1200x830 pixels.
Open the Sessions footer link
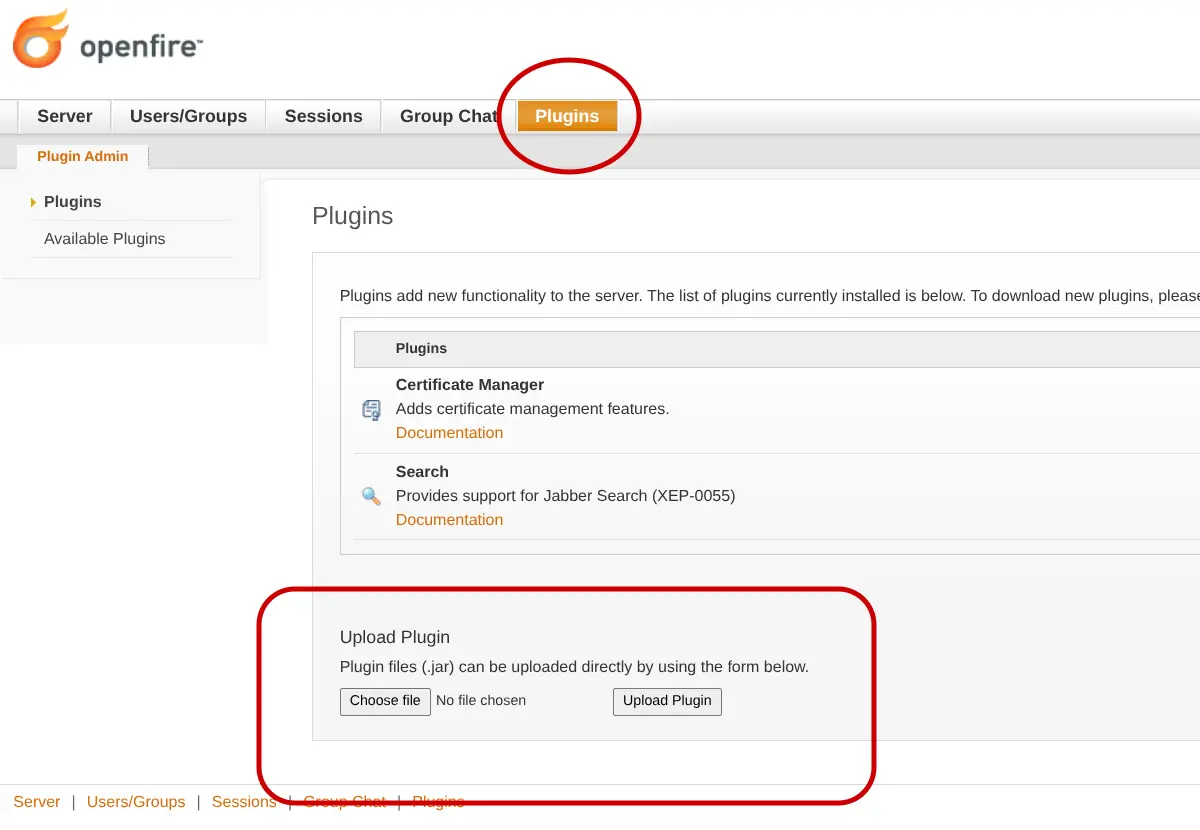244,801
